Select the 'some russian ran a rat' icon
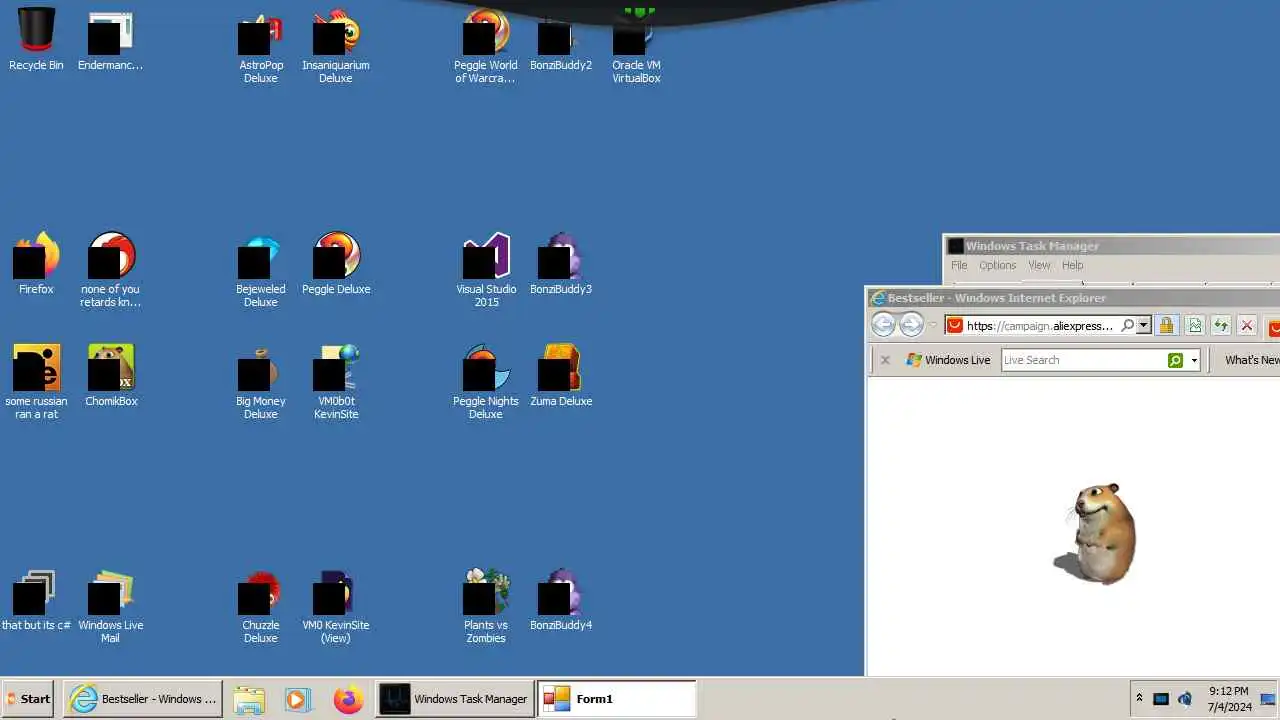The image size is (1280, 720). coord(36,383)
